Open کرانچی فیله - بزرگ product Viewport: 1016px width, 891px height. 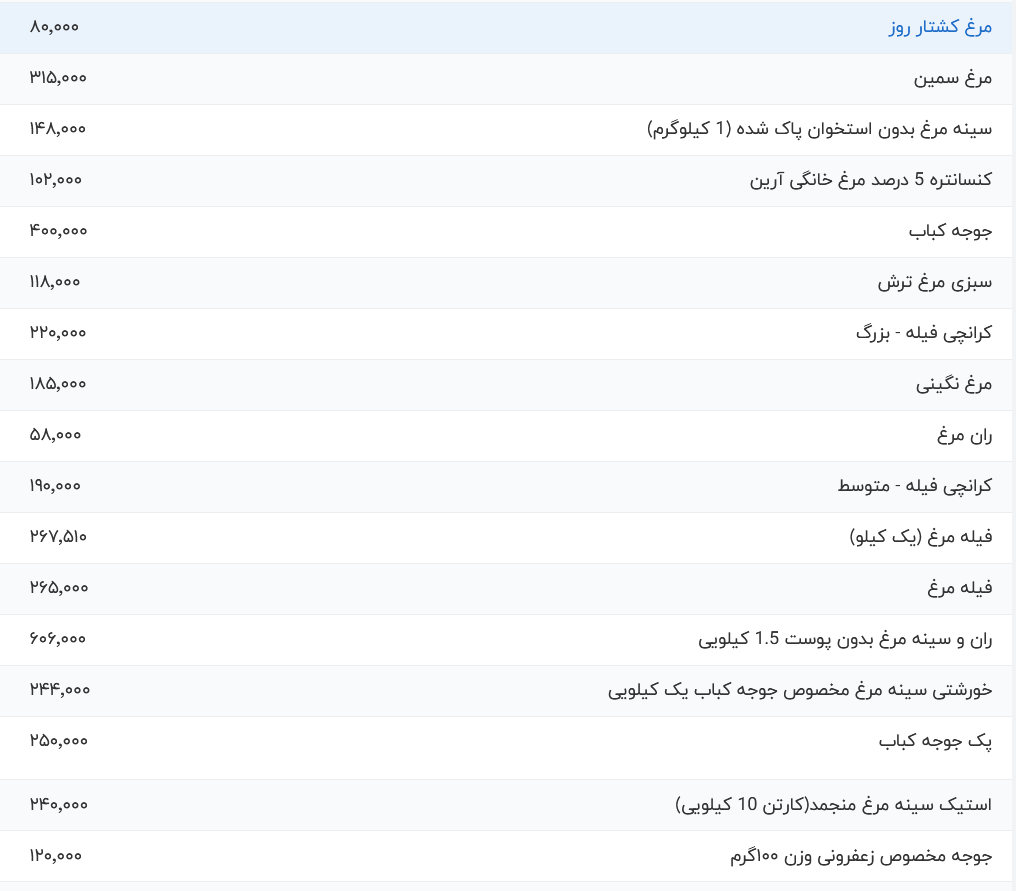tap(923, 333)
